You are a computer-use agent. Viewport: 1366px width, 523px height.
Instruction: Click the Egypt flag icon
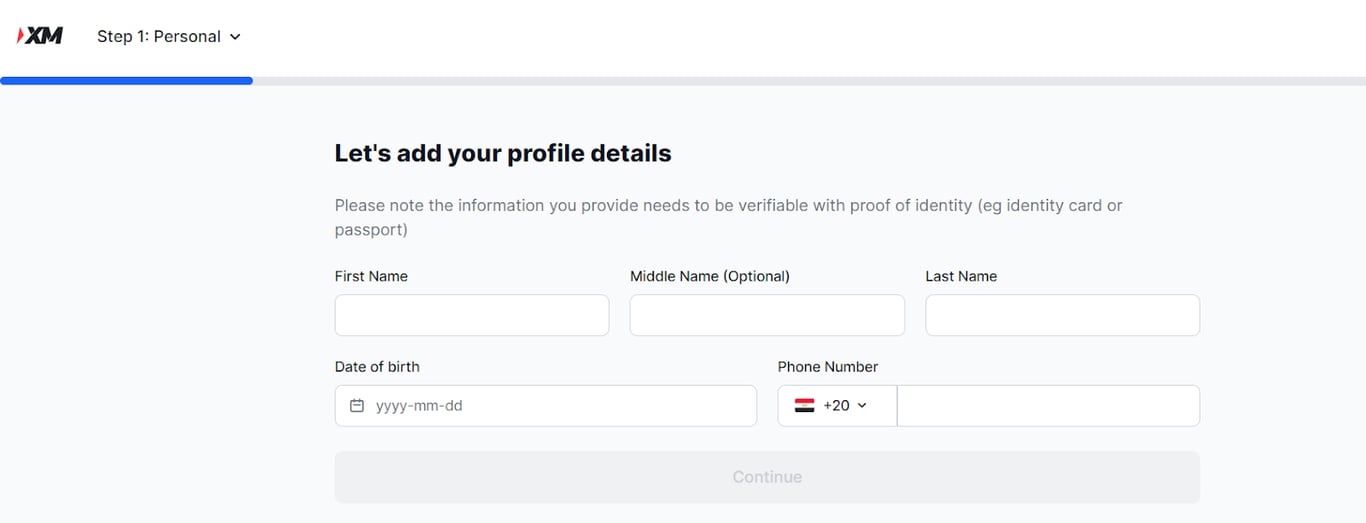point(804,406)
